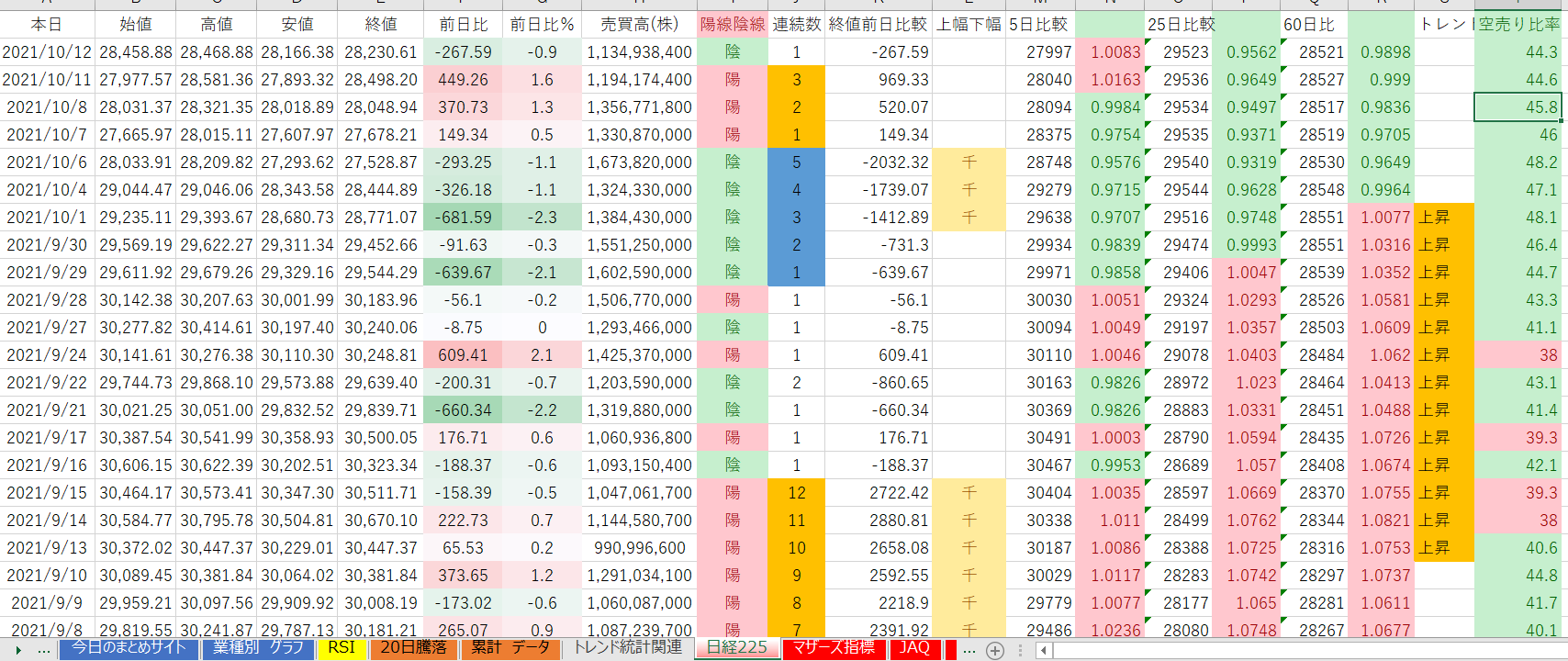This screenshot has width=1568, height=661.
Task: Go to the マザーズ指標 sheet tab
Action: point(834,648)
